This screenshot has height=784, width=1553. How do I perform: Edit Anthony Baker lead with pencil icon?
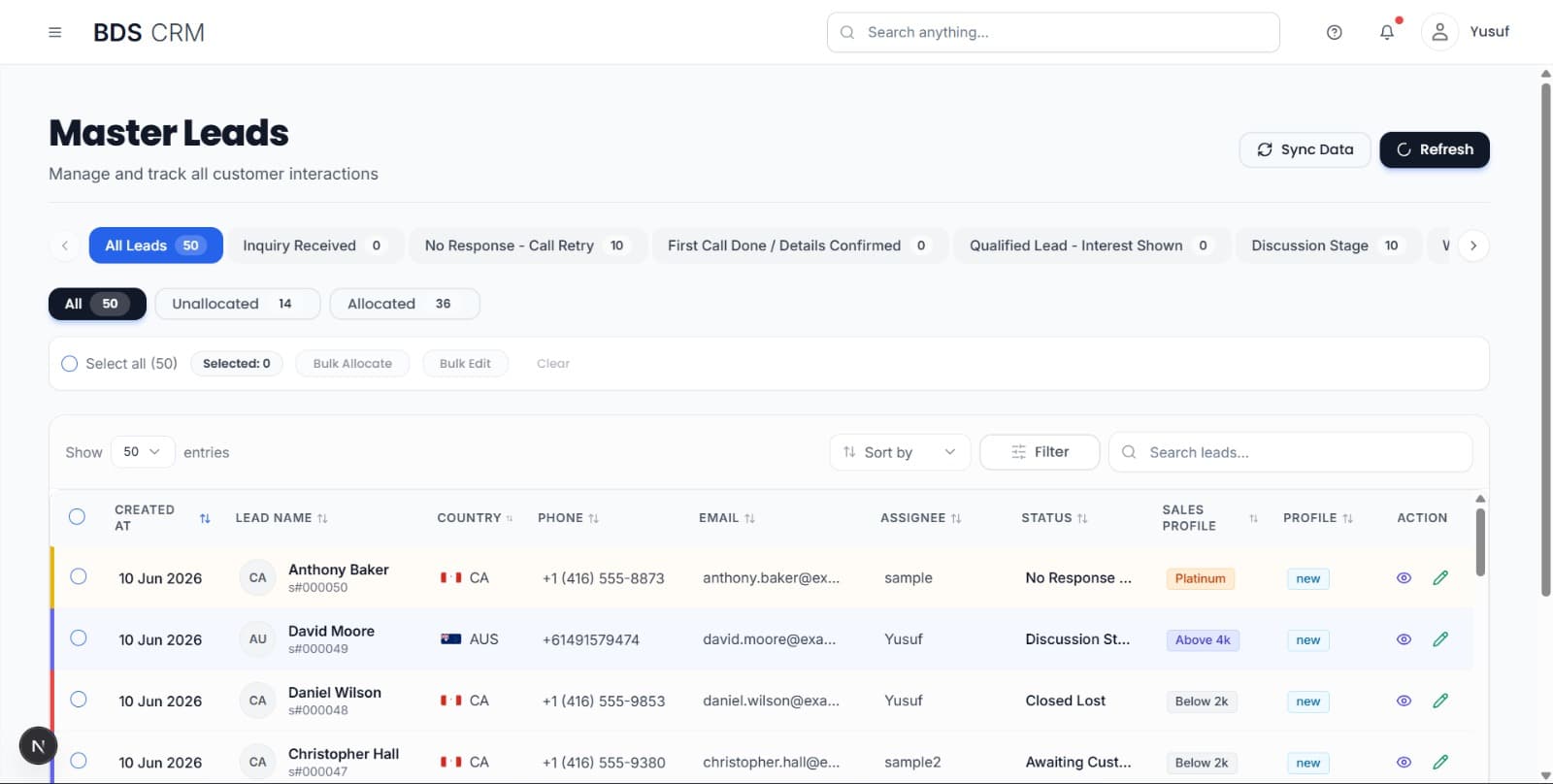(1440, 578)
